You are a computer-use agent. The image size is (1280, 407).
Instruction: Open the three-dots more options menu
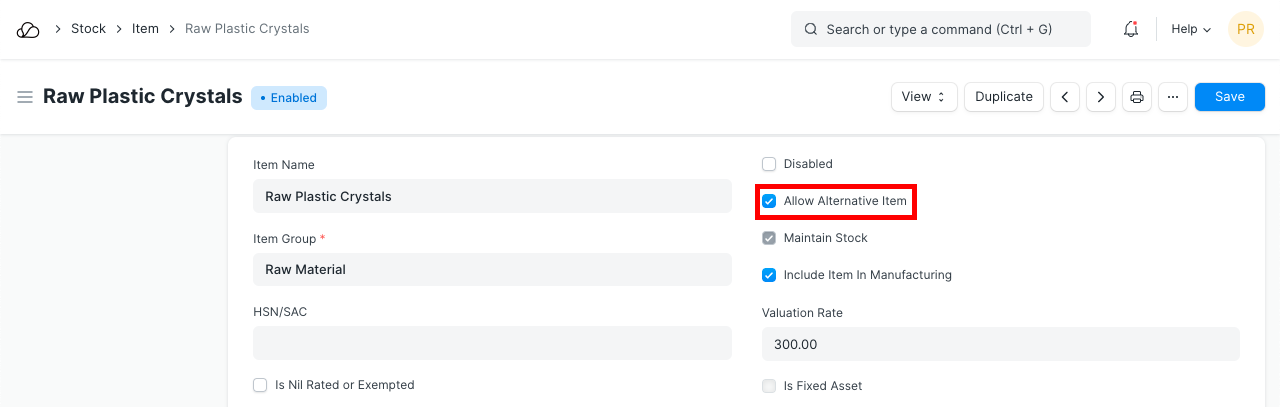coord(1173,97)
